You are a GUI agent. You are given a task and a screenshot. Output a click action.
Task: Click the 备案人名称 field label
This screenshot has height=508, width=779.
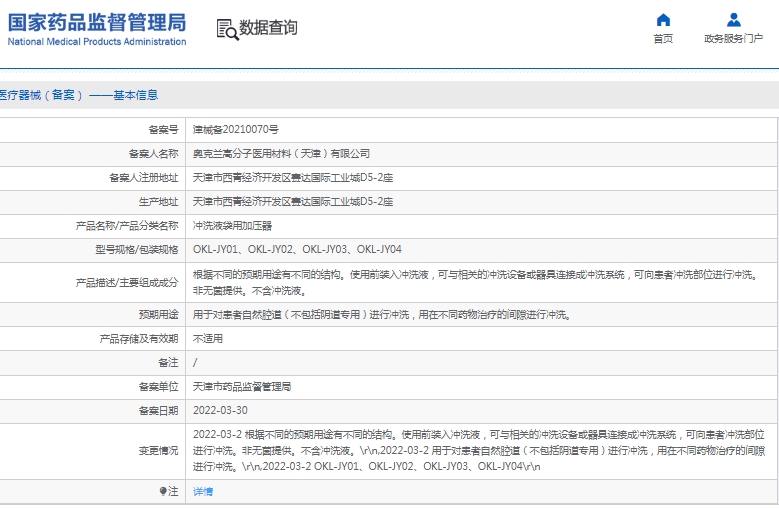click(153, 153)
